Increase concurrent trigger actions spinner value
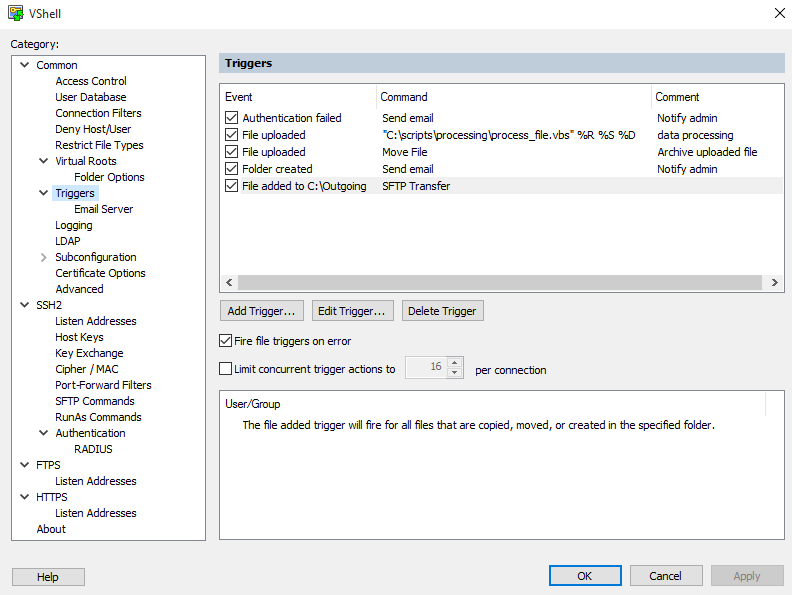 click(x=455, y=363)
